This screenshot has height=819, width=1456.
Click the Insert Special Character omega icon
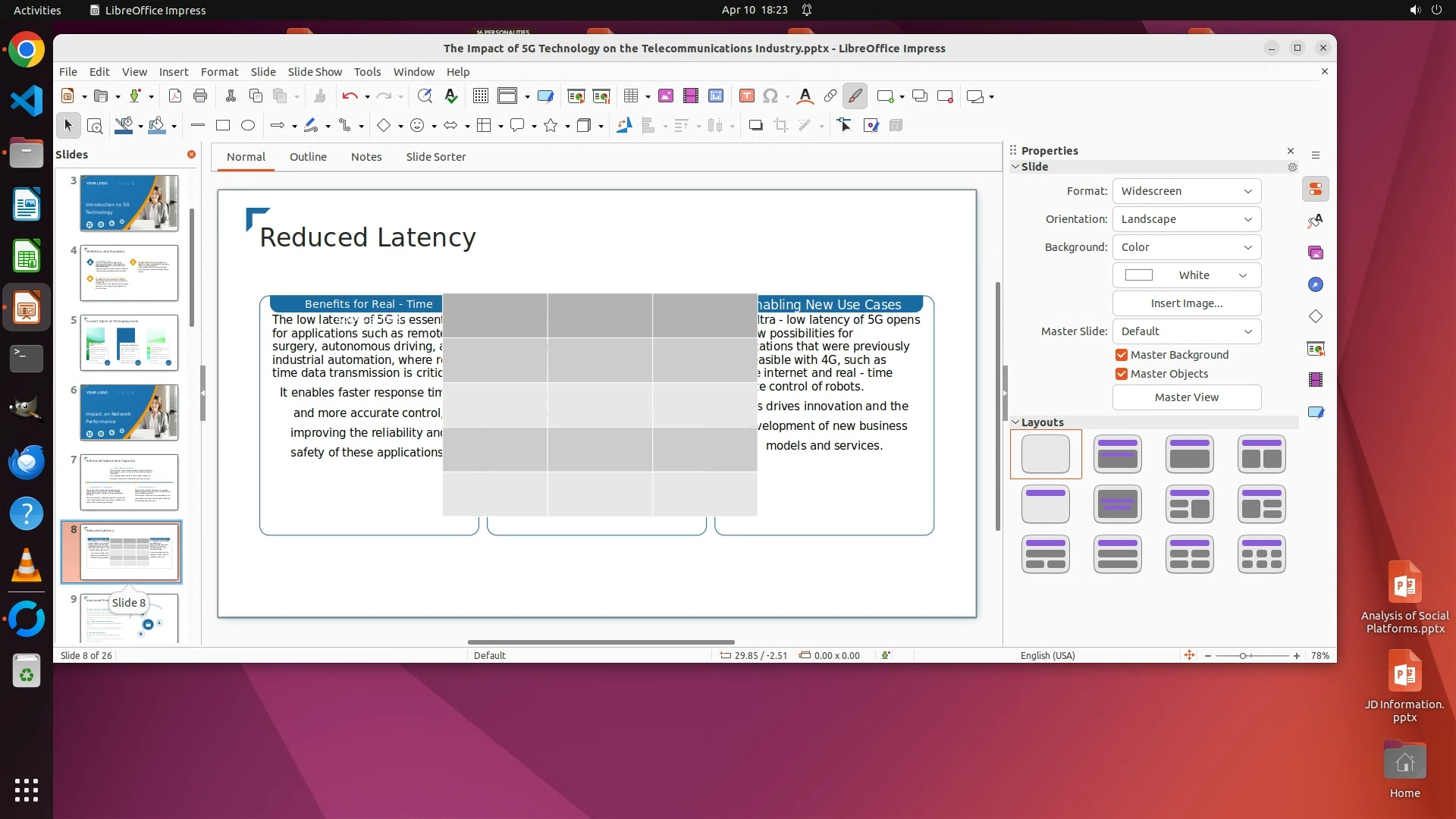pyautogui.click(x=770, y=96)
